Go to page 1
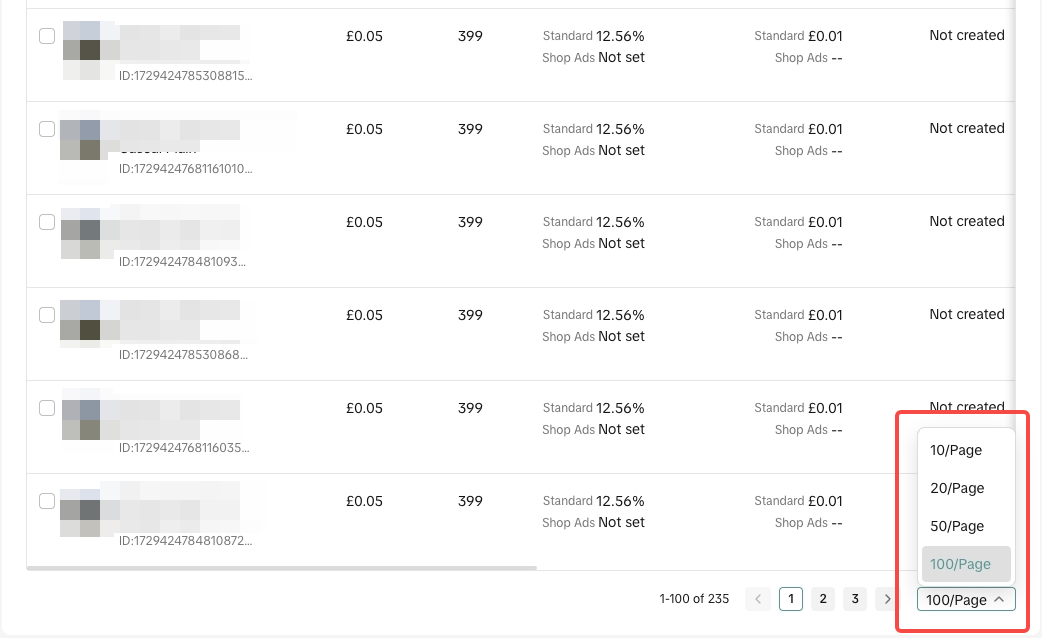 click(790, 599)
